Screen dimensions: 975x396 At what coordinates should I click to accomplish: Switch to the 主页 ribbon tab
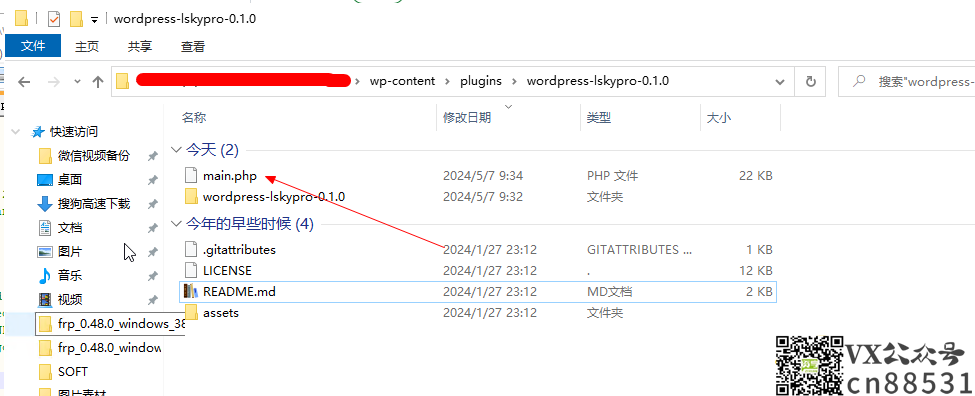[x=87, y=46]
